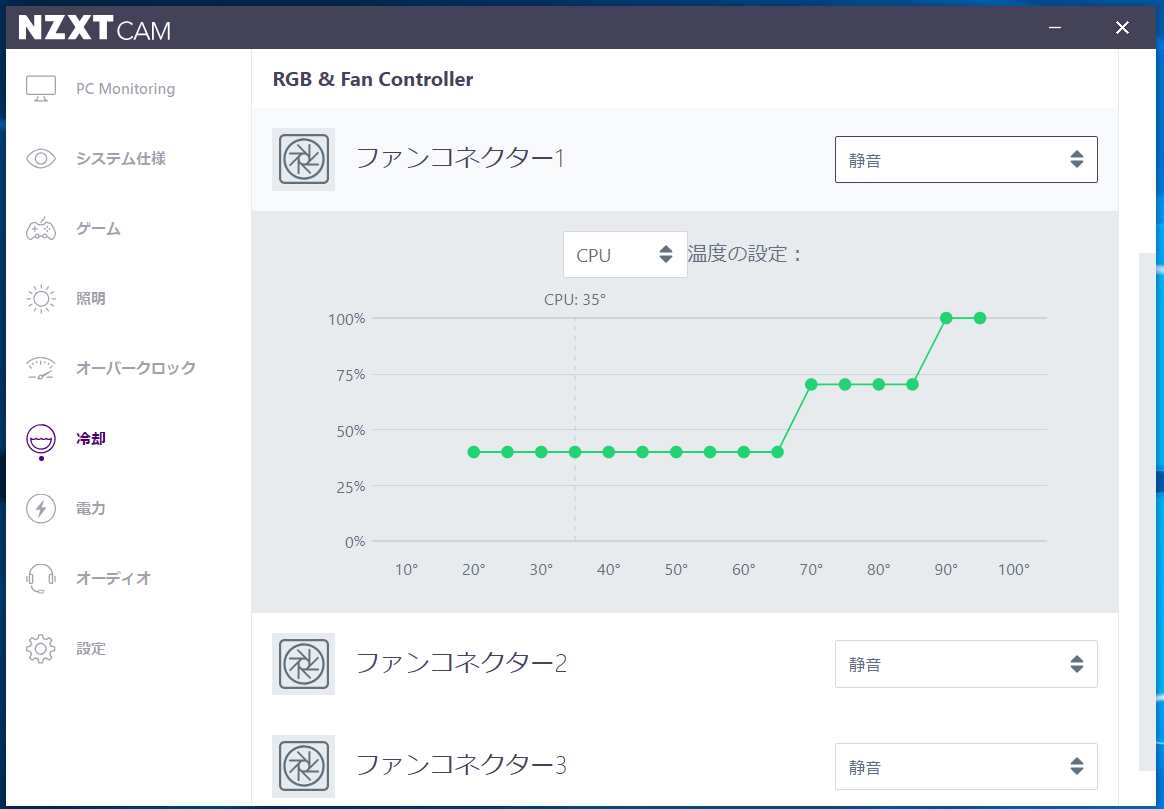1164x809 pixels.
Task: Open the 電力 section
Action: (91, 508)
